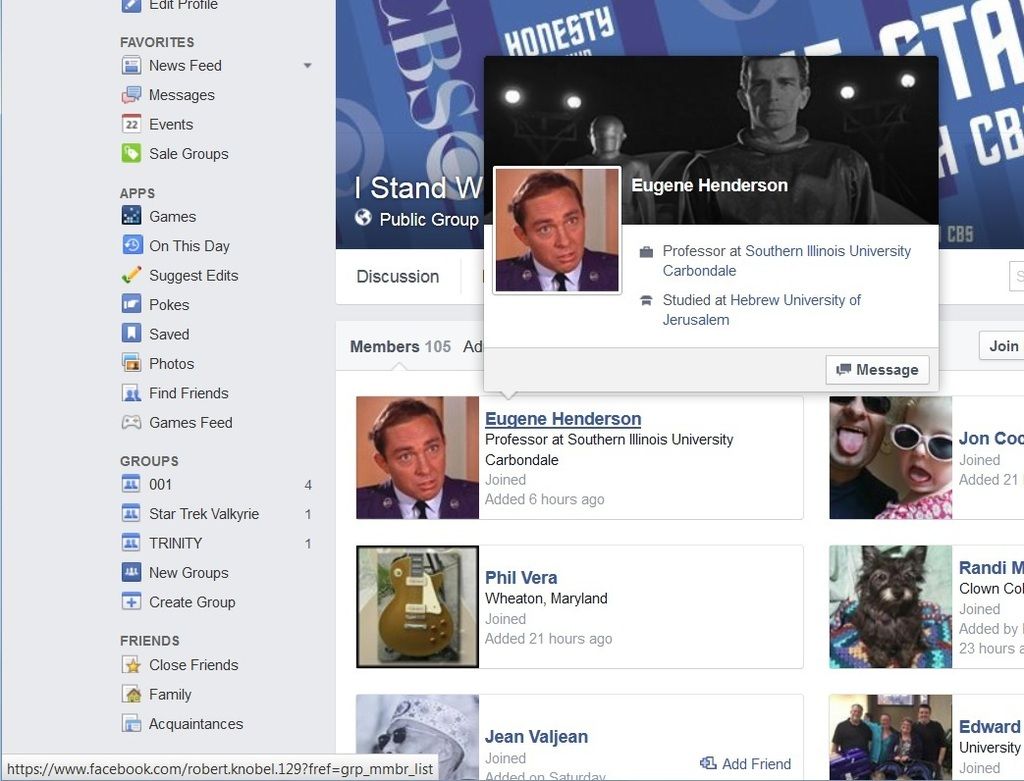Click the TRINITY group icon
Viewport: 1024px width, 781px height.
point(131,543)
